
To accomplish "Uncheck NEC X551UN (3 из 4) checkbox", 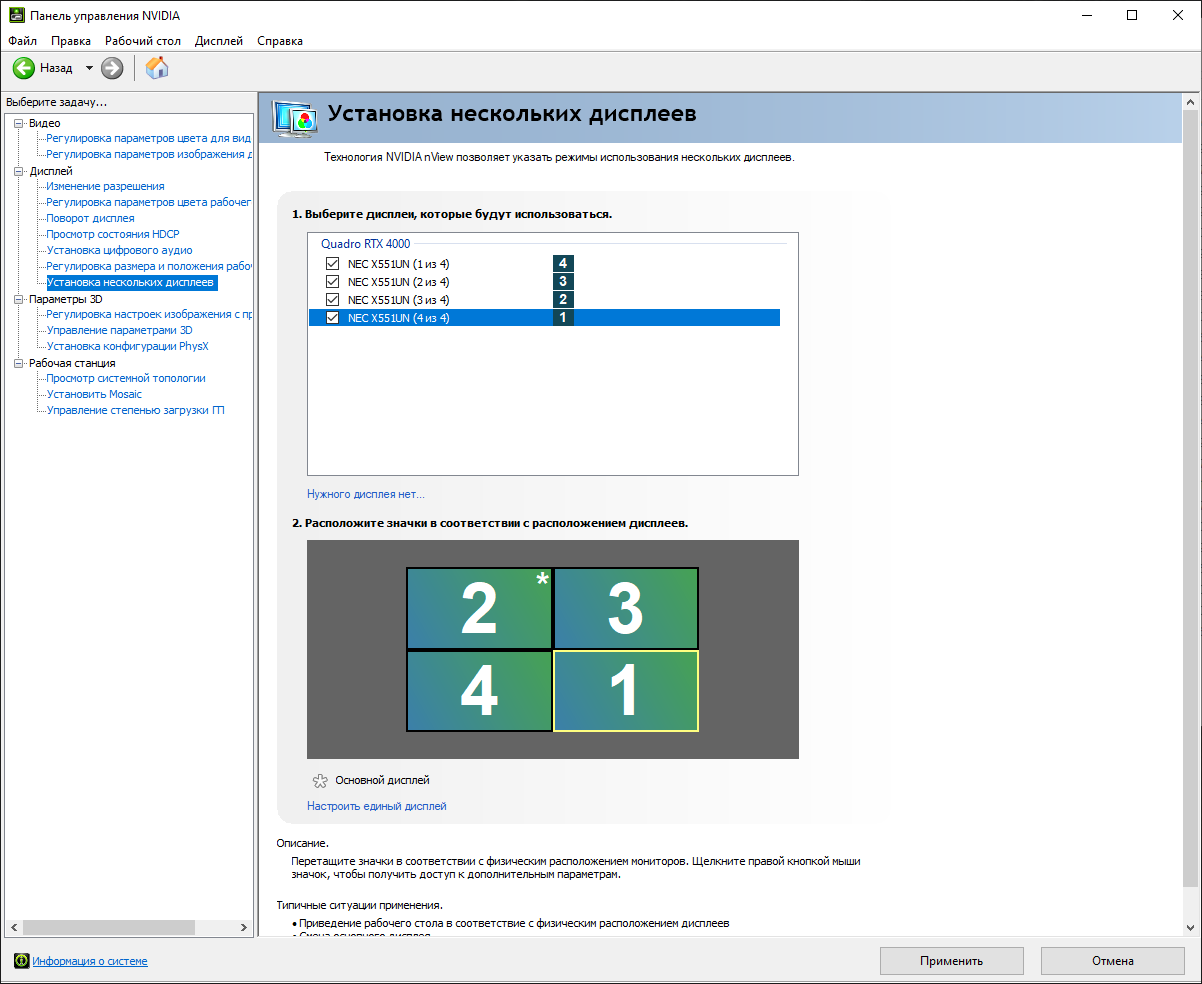I will tap(332, 300).
